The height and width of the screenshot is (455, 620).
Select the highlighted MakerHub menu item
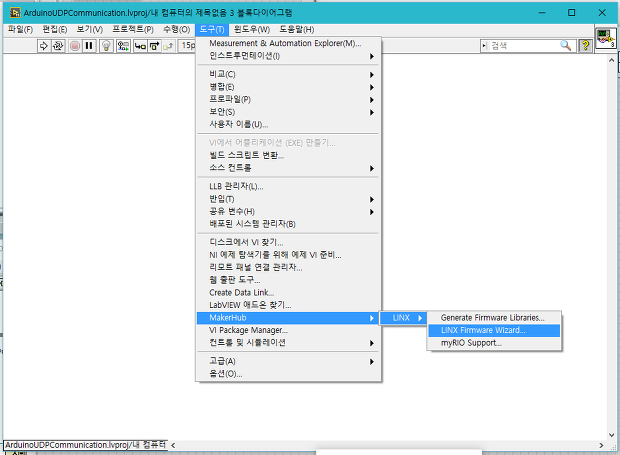pyautogui.click(x=289, y=318)
